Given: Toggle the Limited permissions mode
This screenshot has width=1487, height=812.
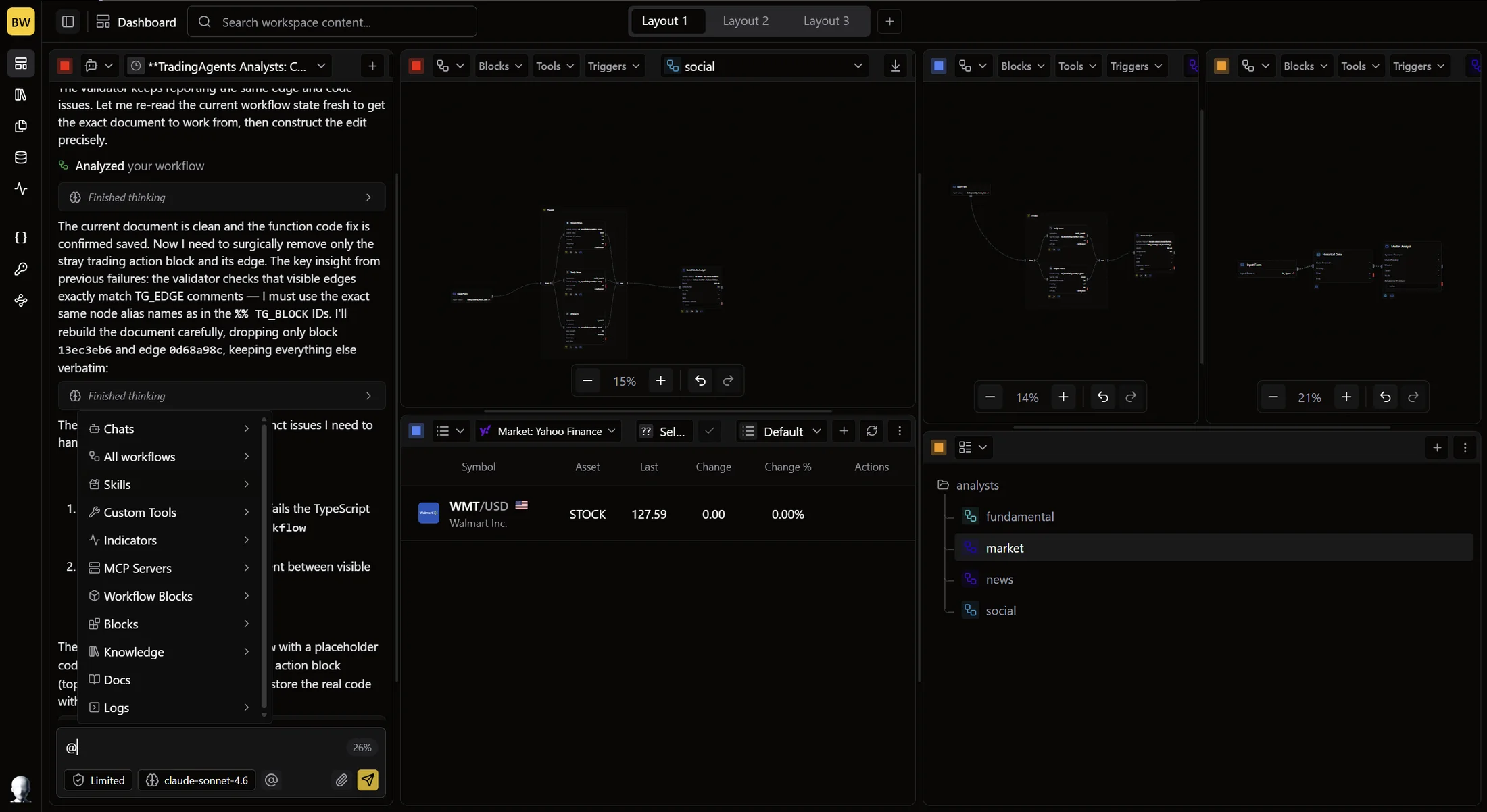Looking at the screenshot, I should [99, 780].
